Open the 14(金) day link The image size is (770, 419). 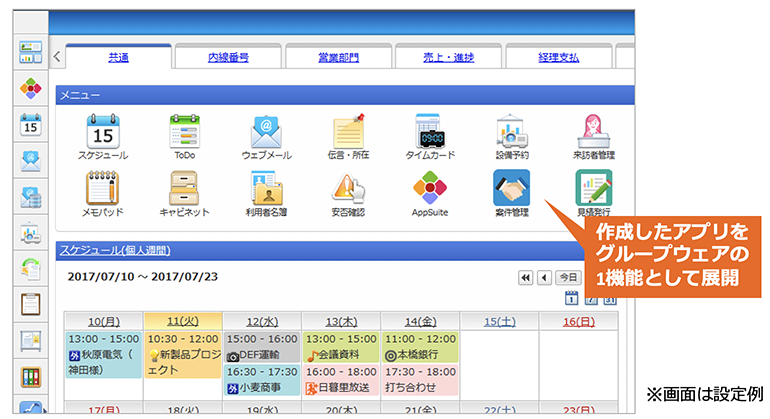[420, 322]
